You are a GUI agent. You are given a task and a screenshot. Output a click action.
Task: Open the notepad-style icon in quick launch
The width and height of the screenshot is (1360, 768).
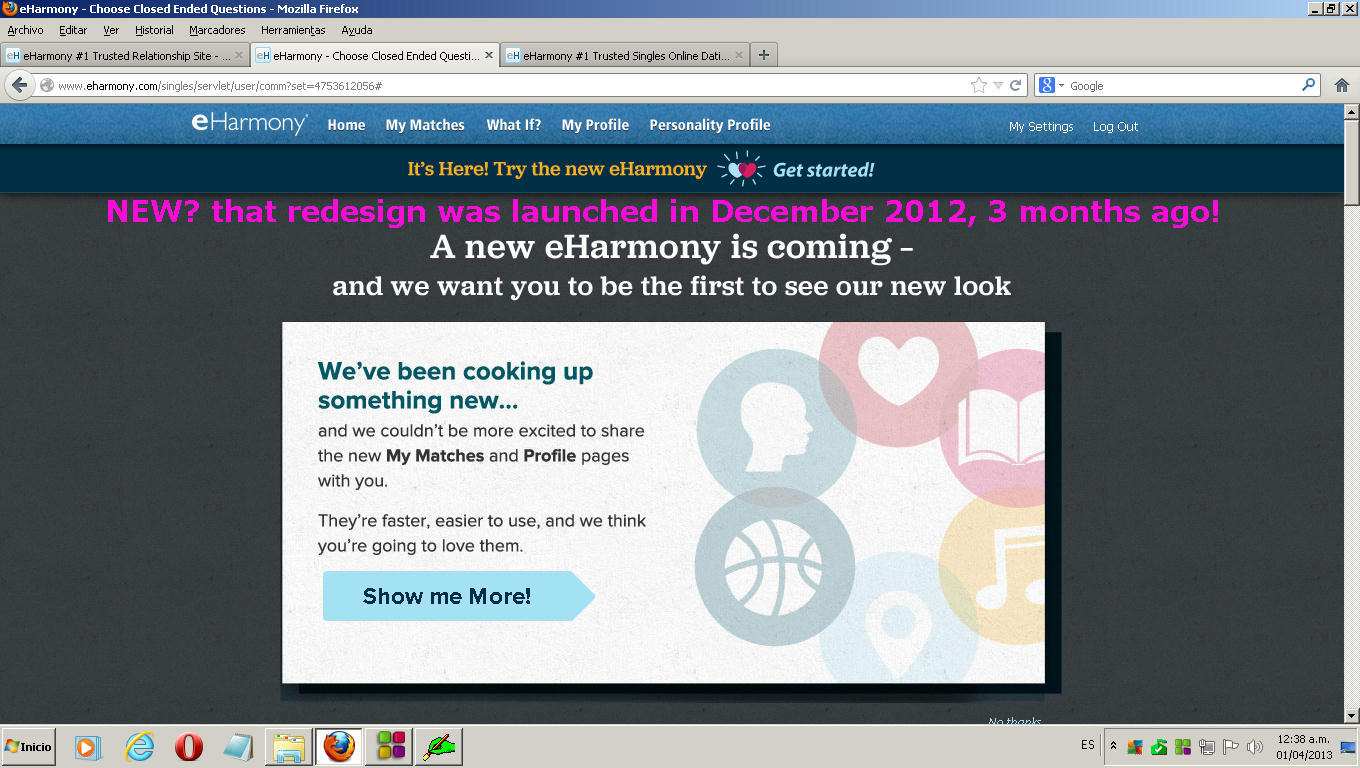[237, 746]
